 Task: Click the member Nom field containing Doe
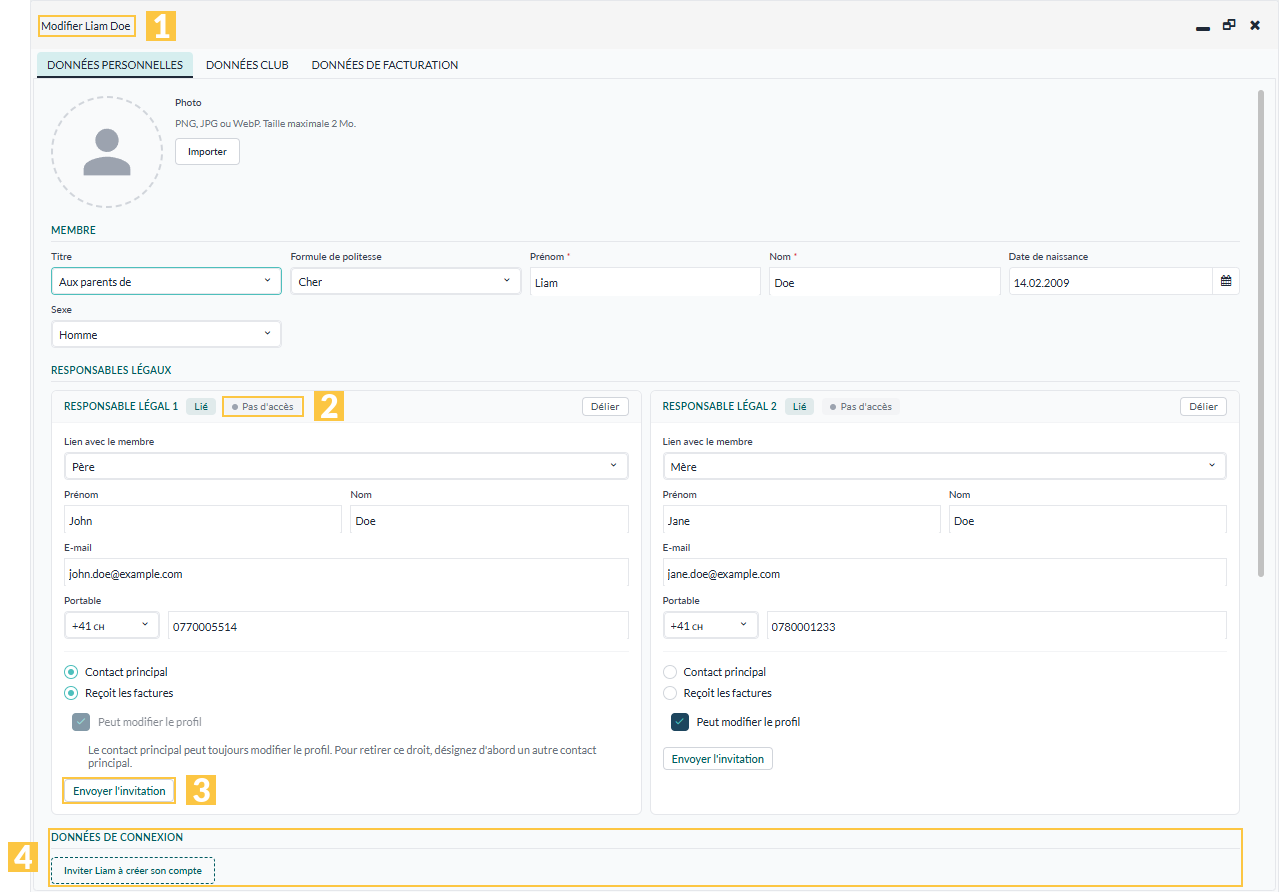[884, 283]
